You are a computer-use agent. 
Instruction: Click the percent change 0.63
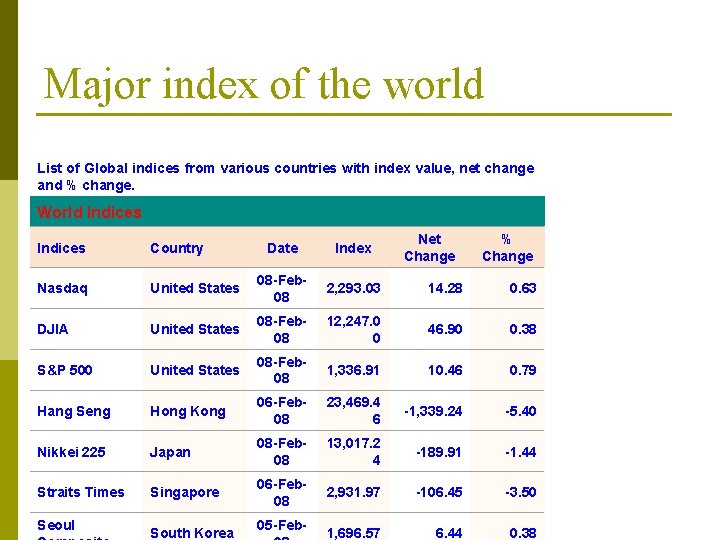[523, 288]
